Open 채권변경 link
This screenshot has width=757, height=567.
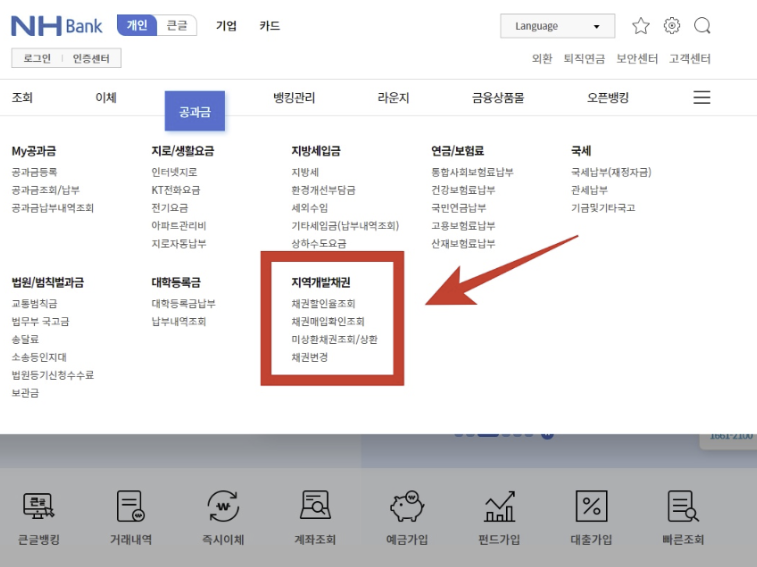[x=309, y=357]
